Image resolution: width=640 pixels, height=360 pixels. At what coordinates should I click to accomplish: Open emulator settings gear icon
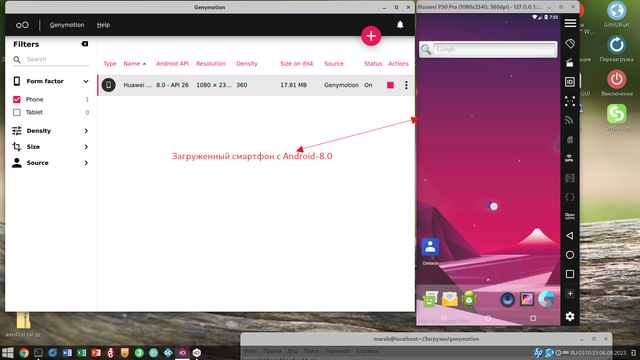[570, 316]
